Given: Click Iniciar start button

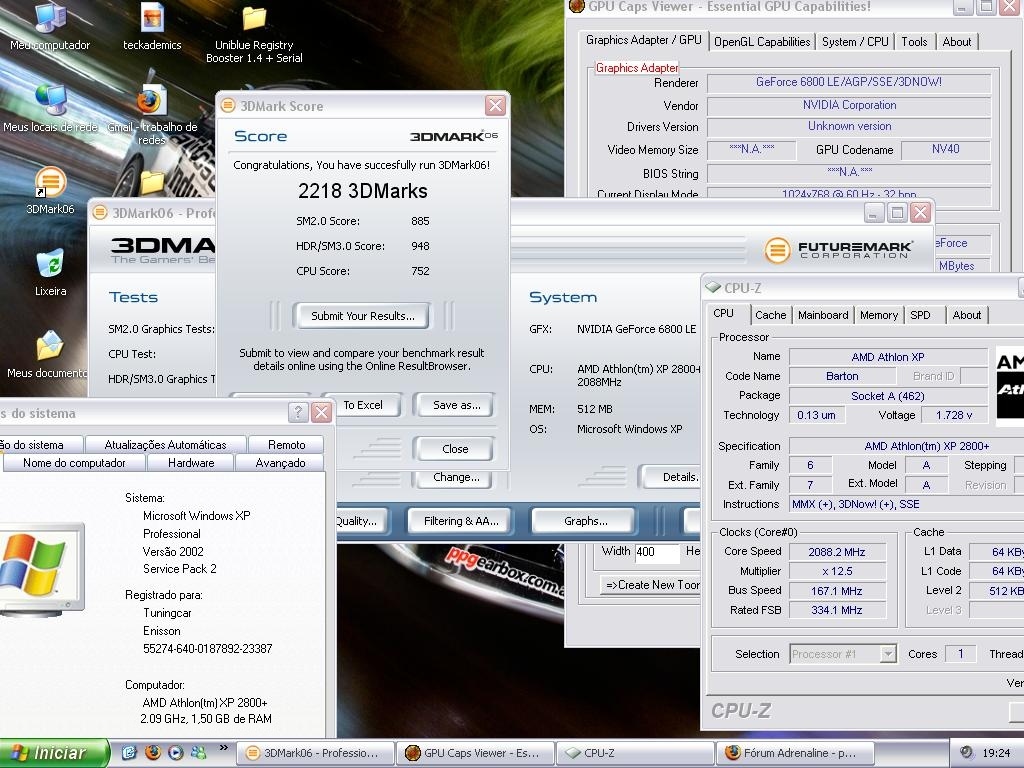Looking at the screenshot, I should point(54,753).
